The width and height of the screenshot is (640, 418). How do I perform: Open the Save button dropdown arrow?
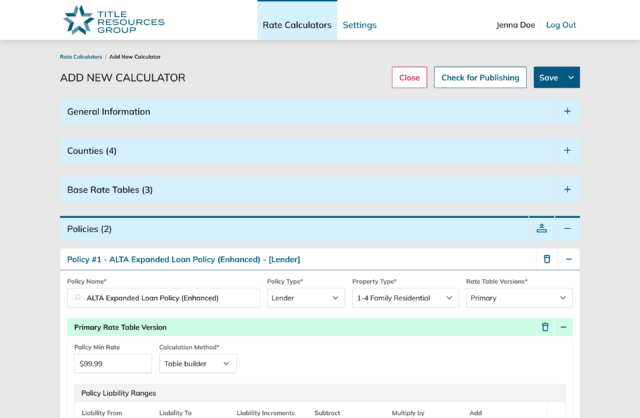click(571, 78)
